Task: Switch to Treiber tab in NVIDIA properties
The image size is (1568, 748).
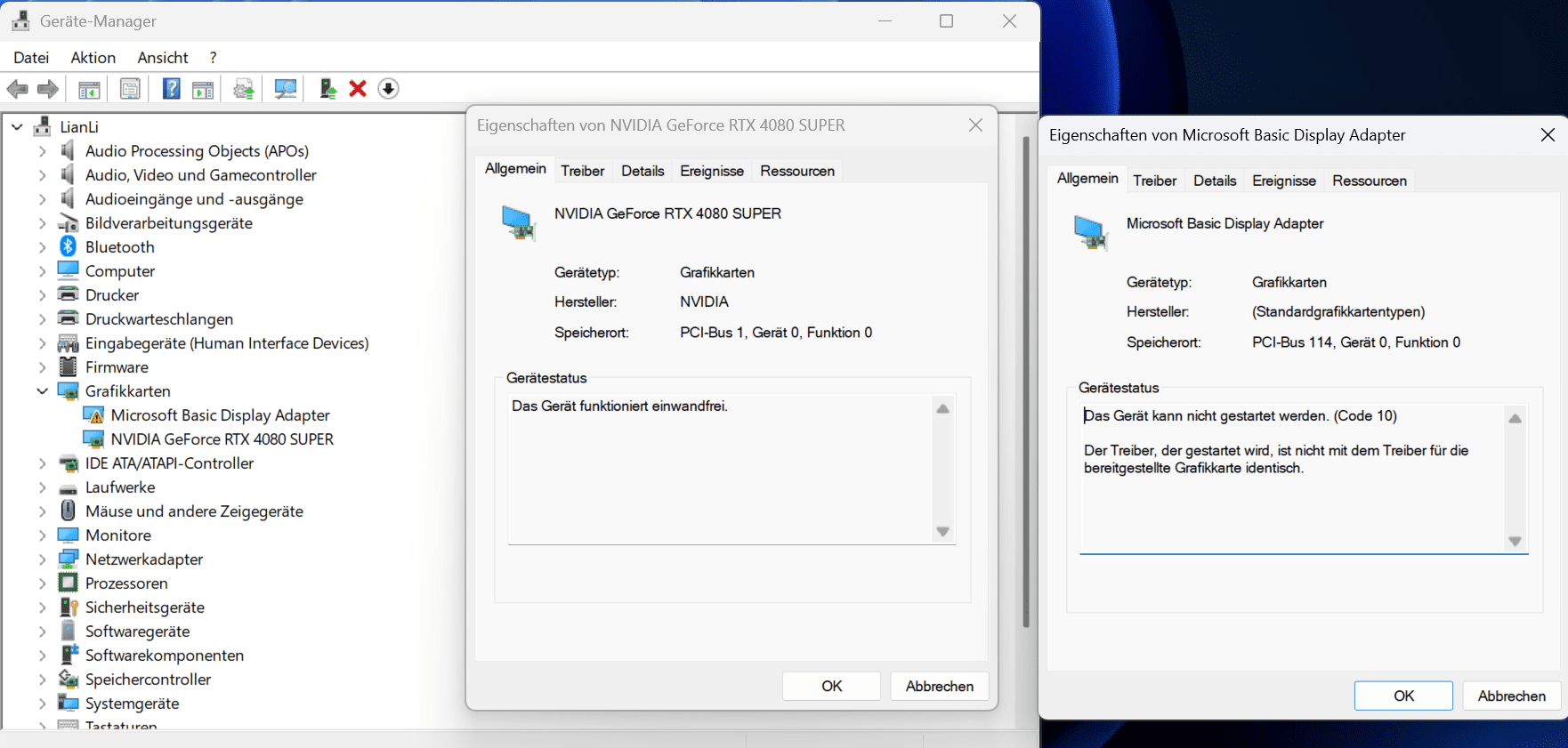Action: click(583, 171)
